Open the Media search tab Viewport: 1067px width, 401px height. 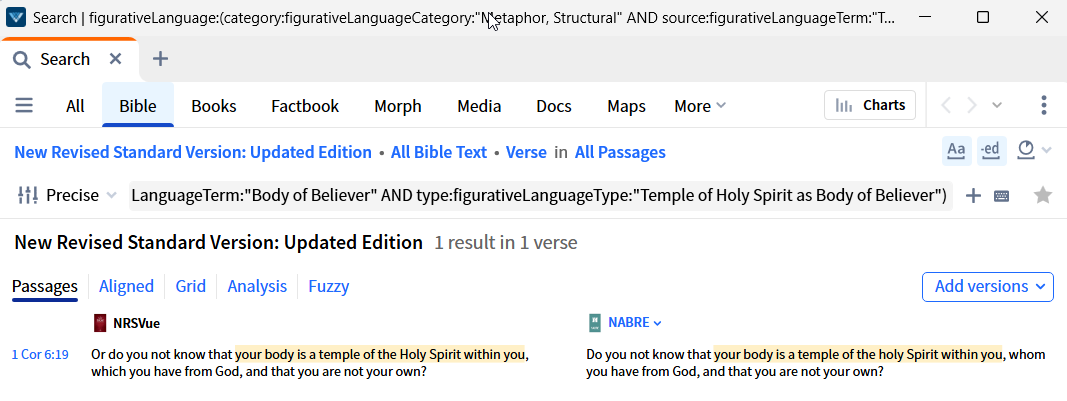tap(479, 106)
